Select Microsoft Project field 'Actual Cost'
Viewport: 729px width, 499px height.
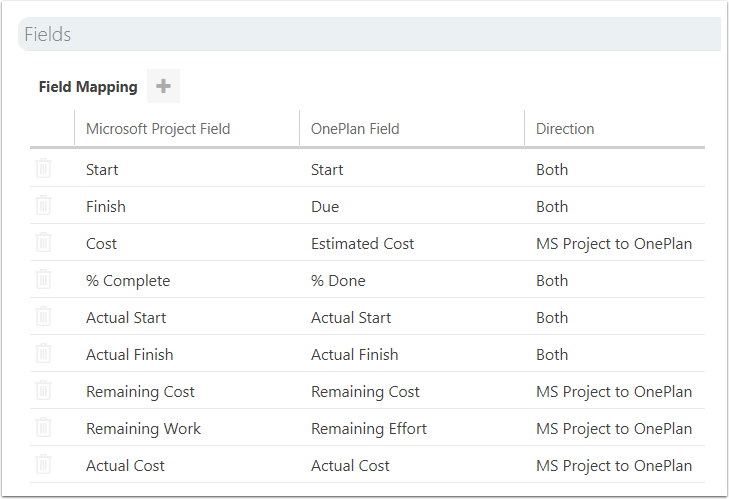[126, 466]
